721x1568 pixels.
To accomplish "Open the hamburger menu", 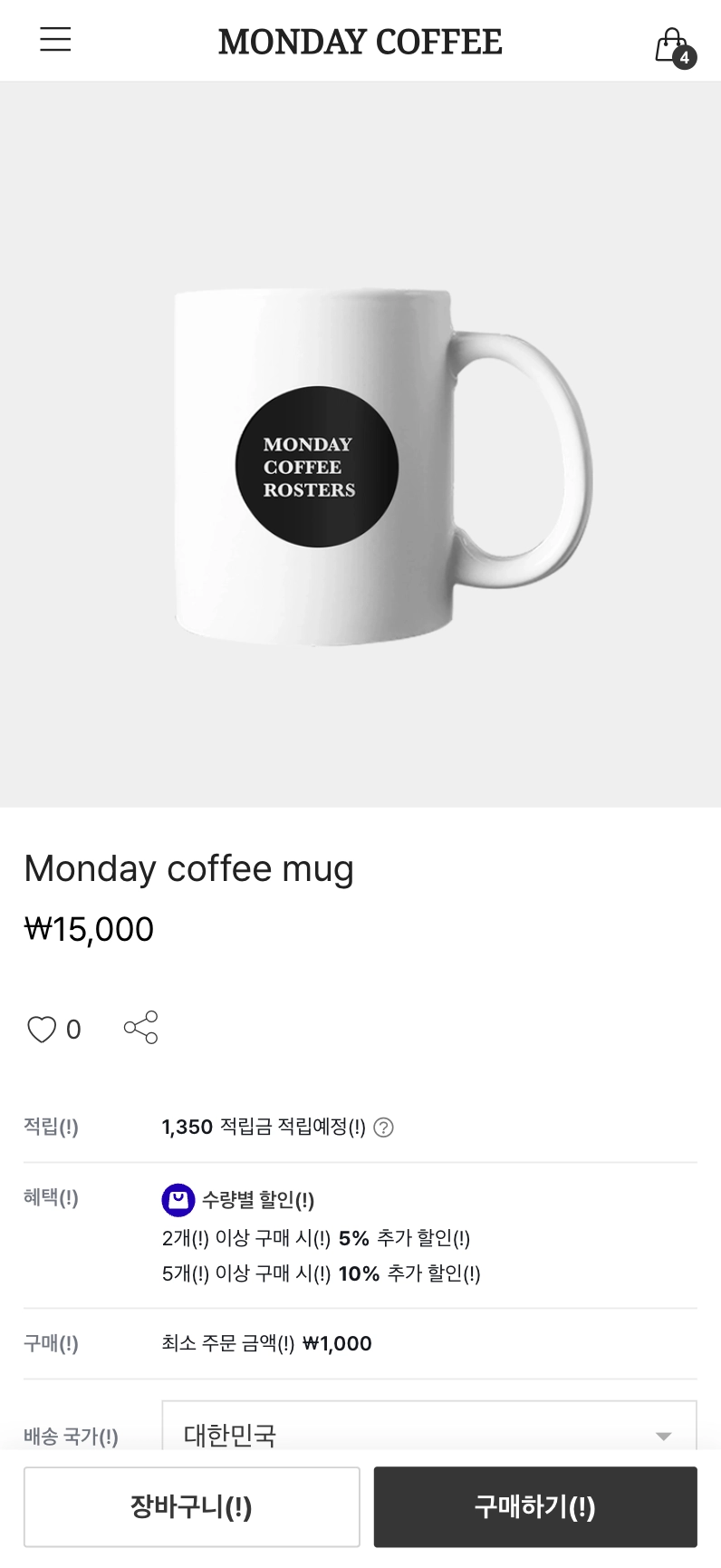I will 55,40.
